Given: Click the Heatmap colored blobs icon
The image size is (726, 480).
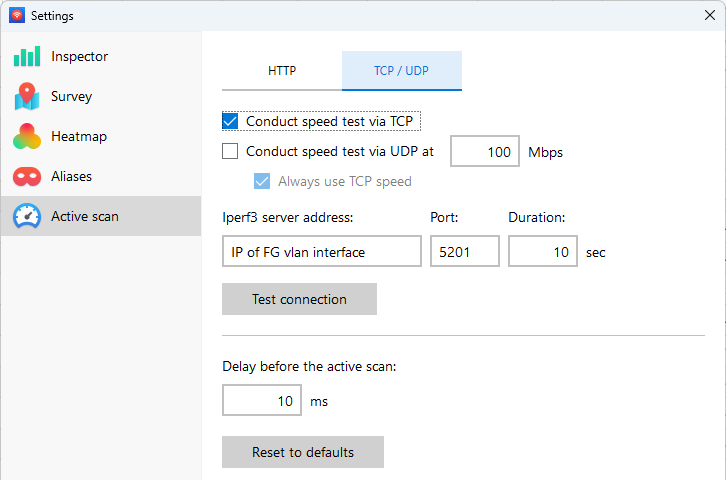Looking at the screenshot, I should click(27, 136).
